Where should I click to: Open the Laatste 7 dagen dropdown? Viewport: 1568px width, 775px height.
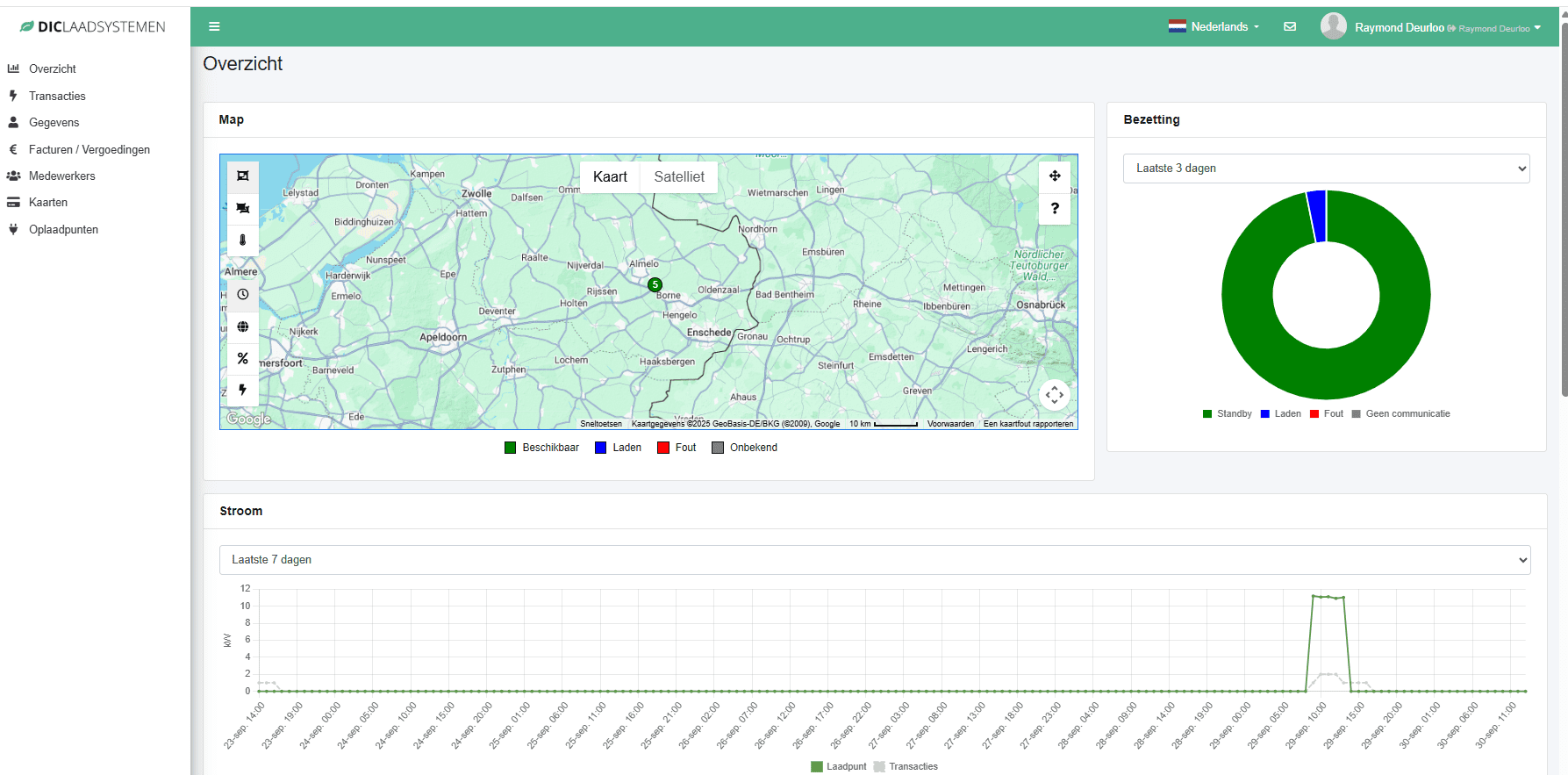(875, 560)
